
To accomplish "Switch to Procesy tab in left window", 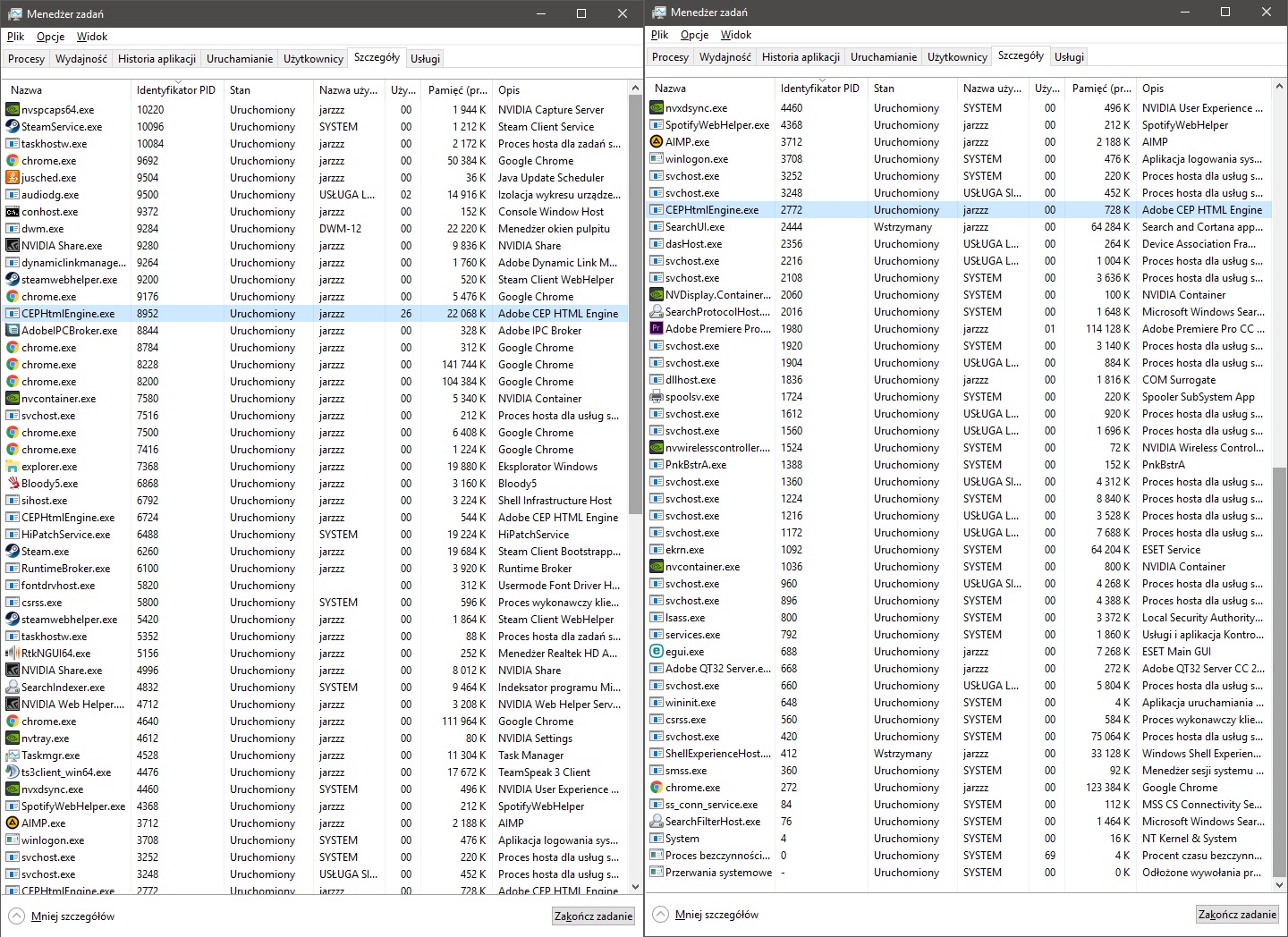I will point(26,59).
